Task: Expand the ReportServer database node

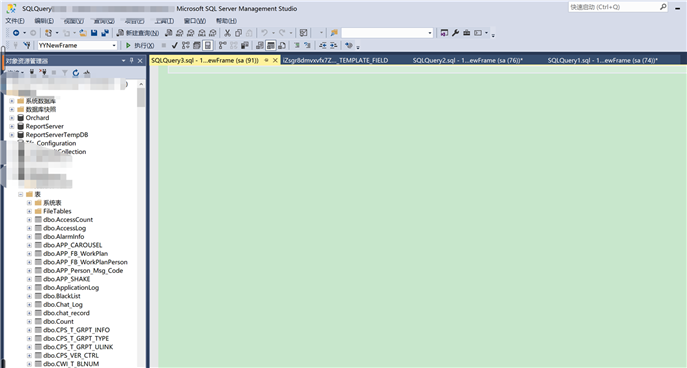Action: 12,126
